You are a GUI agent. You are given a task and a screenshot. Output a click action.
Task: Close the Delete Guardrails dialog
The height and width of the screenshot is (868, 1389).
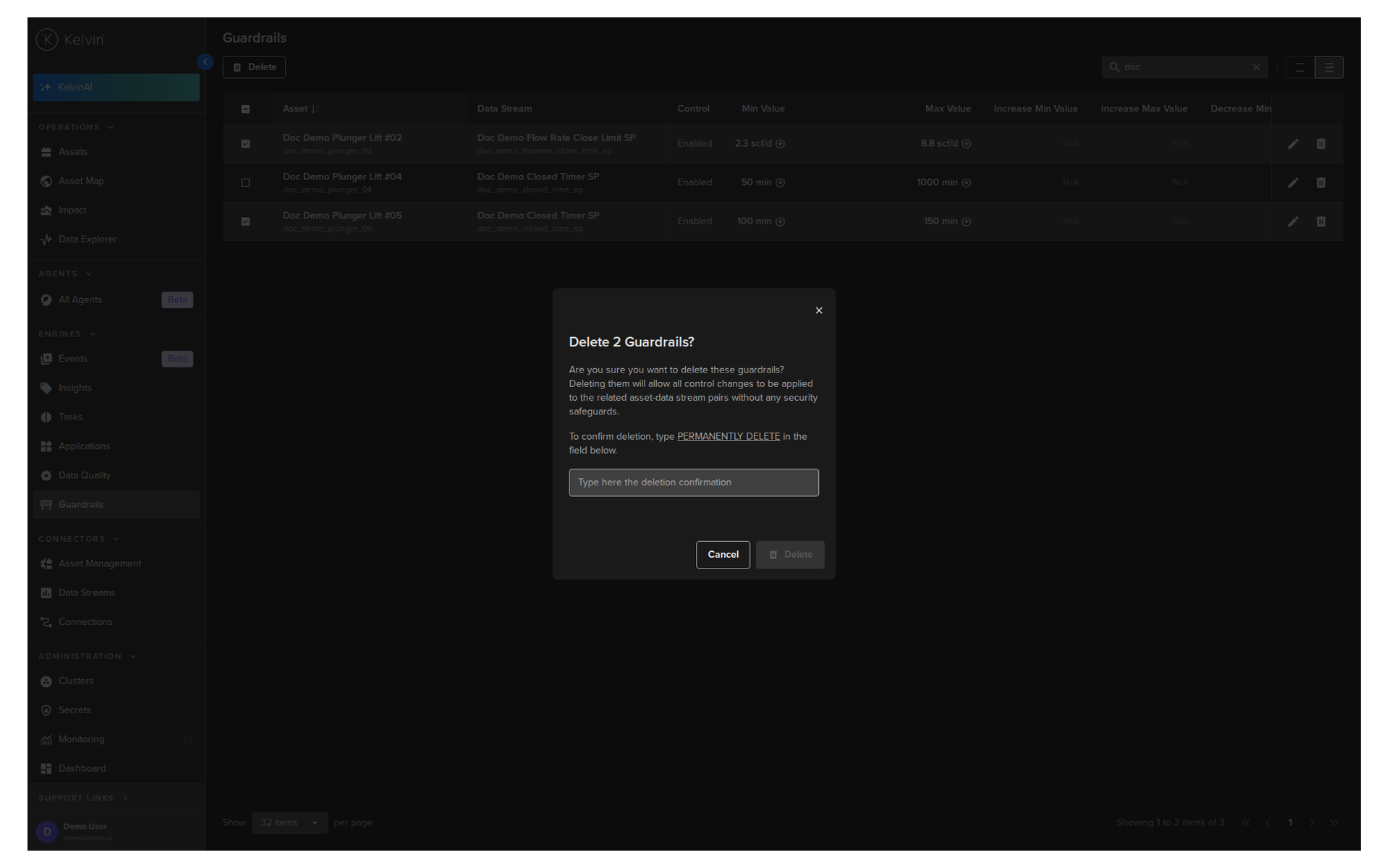[819, 310]
